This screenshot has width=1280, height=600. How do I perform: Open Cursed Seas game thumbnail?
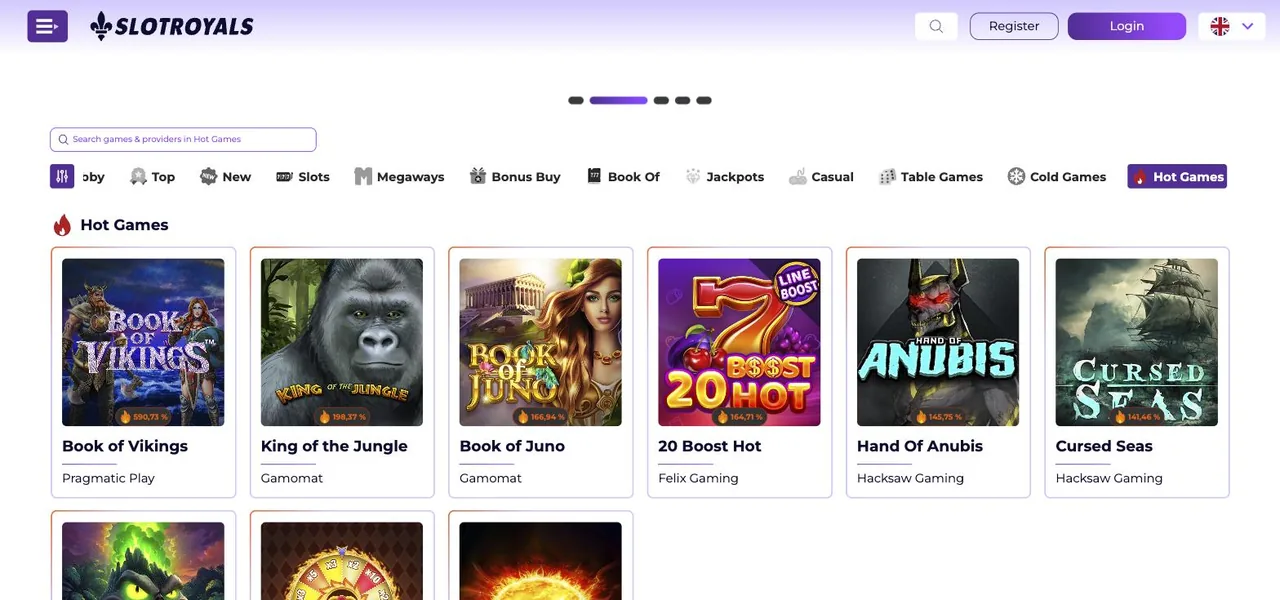[x=1137, y=342]
